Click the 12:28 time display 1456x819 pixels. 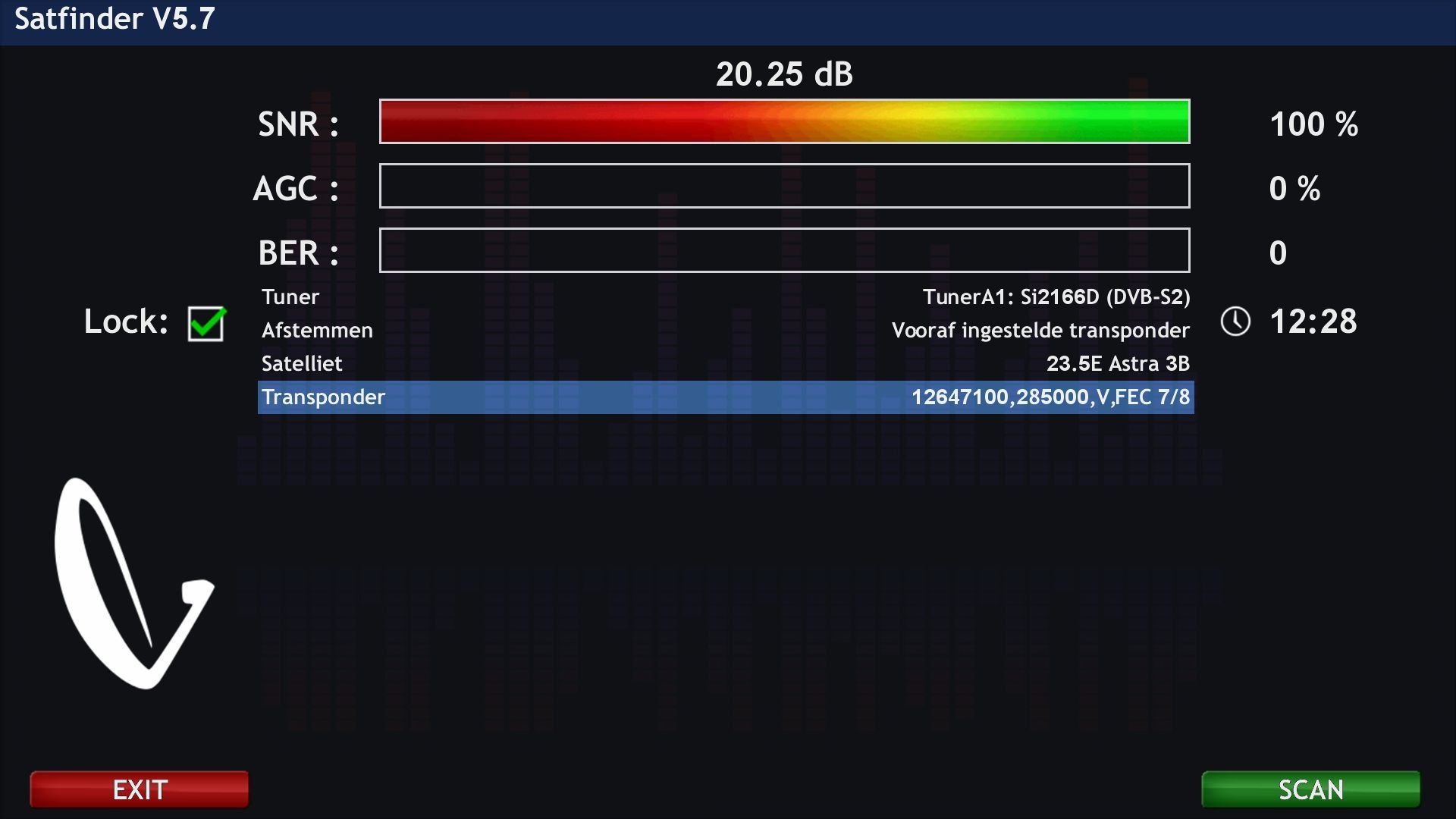[x=1313, y=322]
